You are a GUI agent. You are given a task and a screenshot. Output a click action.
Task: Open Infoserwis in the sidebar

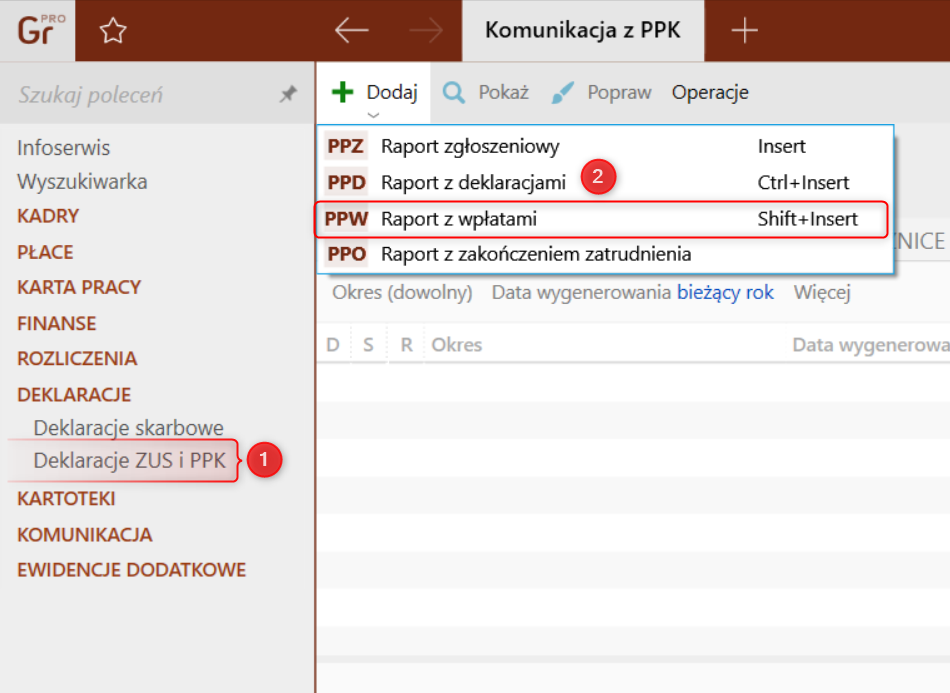click(63, 148)
